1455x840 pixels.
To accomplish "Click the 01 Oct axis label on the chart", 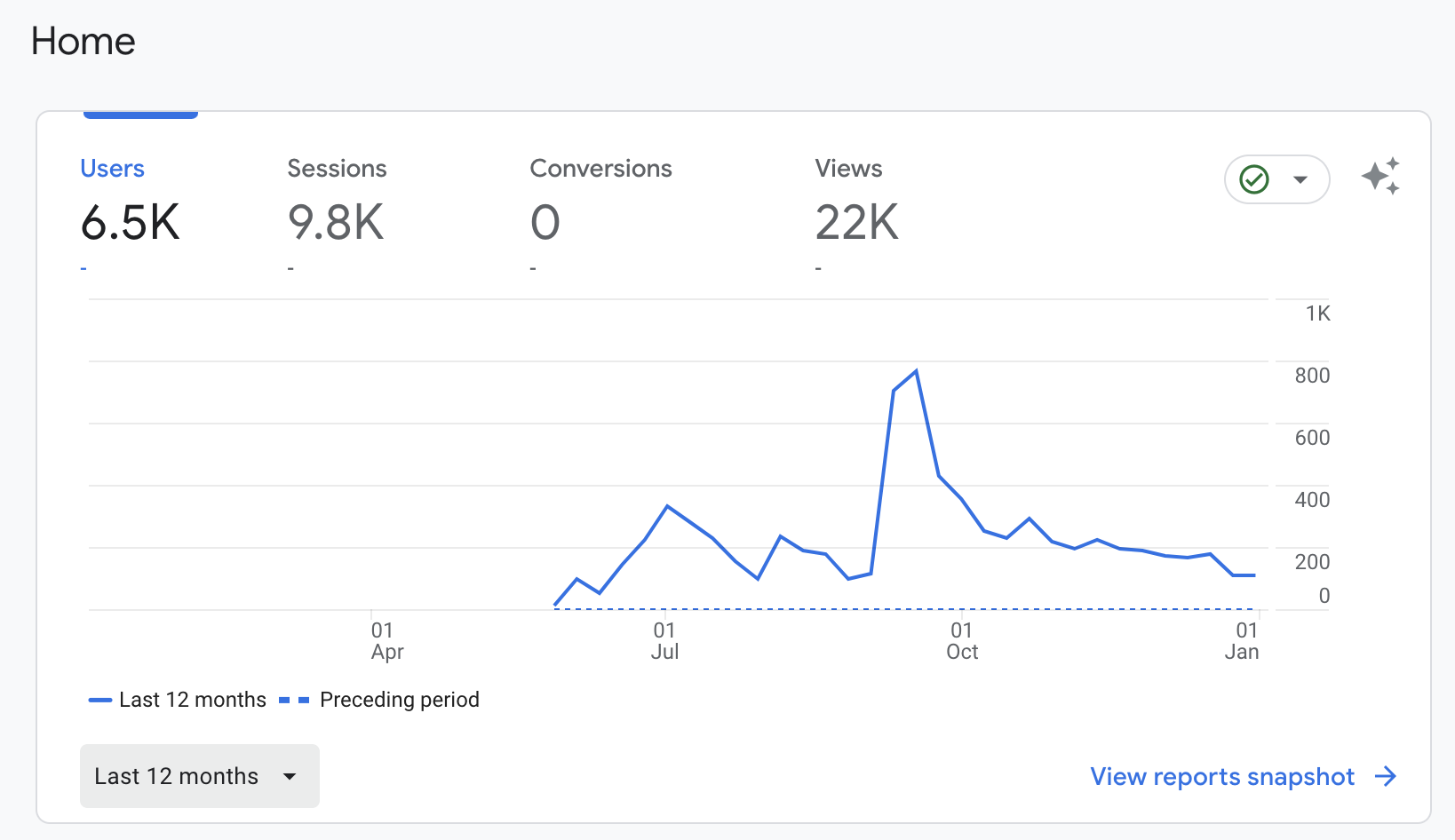I will click(x=961, y=640).
